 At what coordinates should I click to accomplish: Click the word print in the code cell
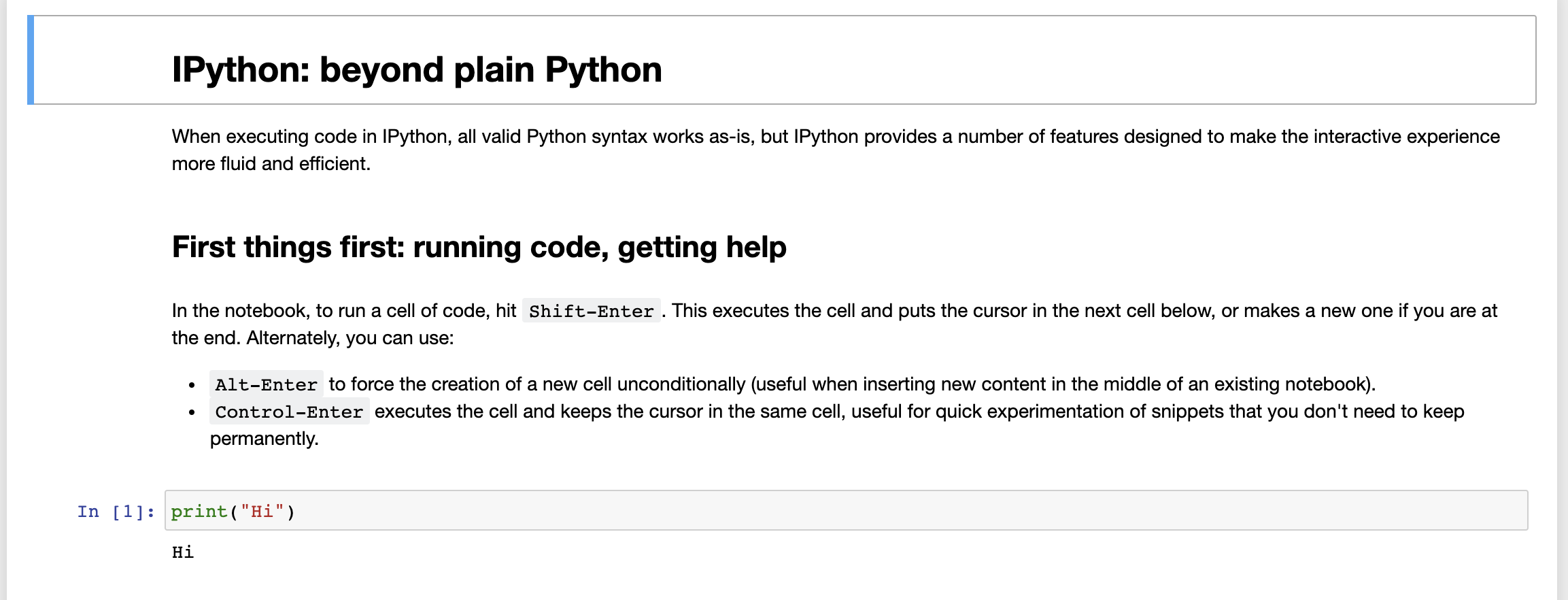199,512
